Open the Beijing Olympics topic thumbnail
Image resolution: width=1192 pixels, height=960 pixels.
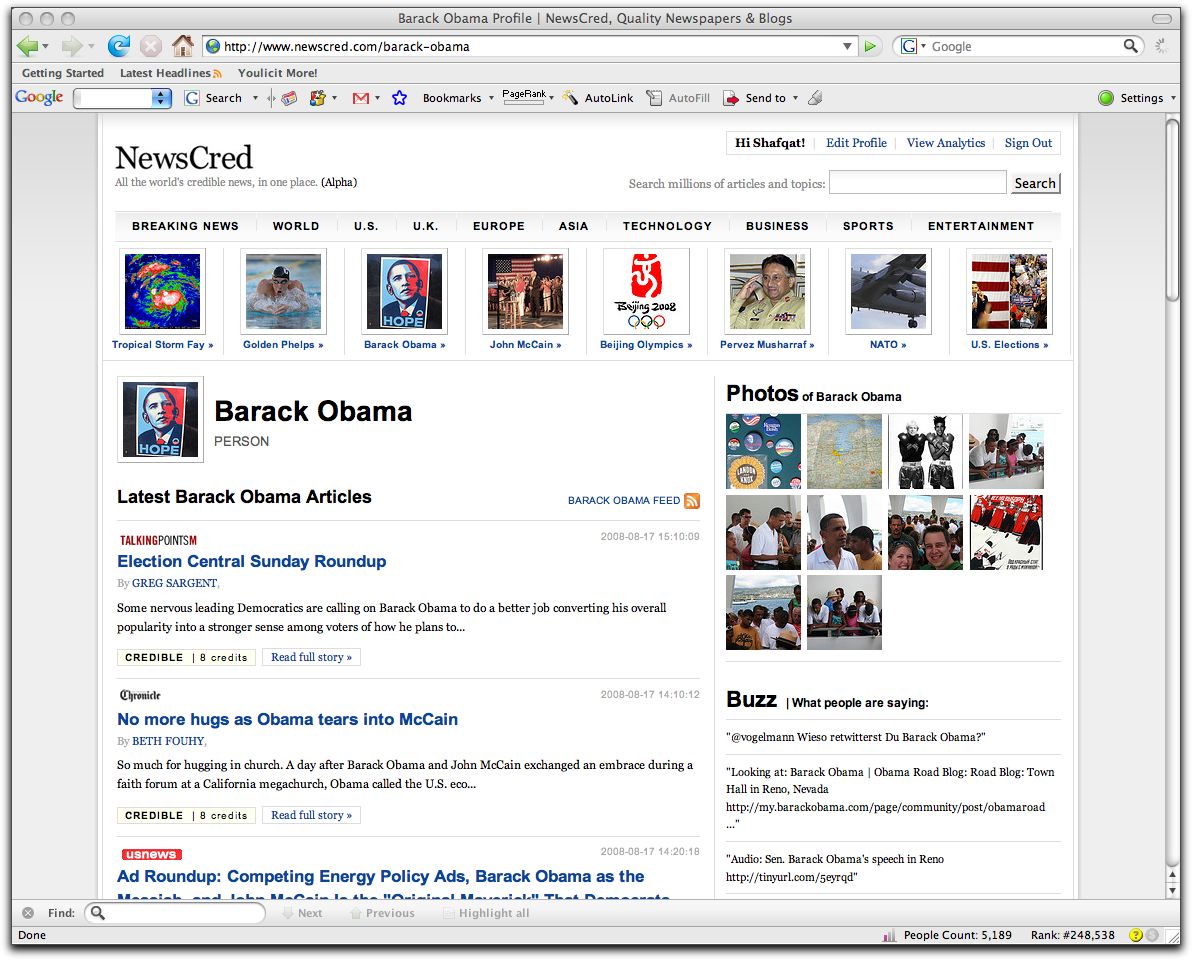coord(646,292)
